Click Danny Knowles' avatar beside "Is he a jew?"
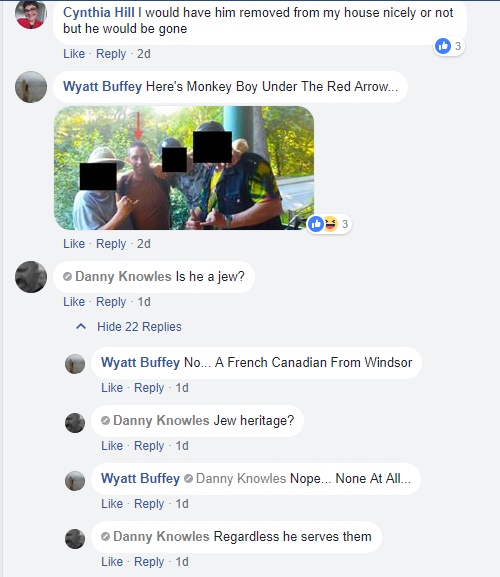The image size is (500, 577). coord(31,277)
